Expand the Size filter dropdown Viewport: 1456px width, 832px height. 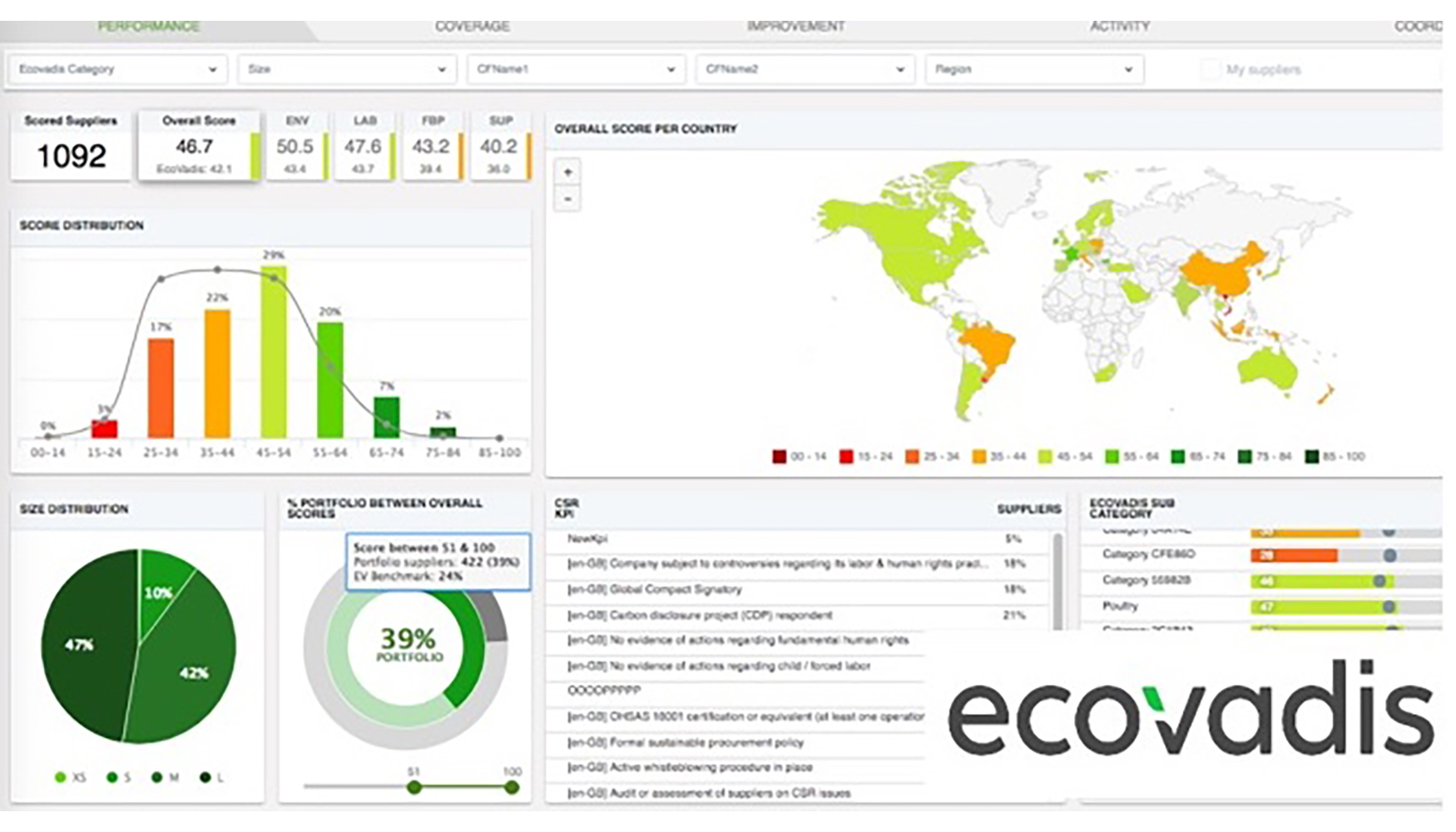pos(347,69)
